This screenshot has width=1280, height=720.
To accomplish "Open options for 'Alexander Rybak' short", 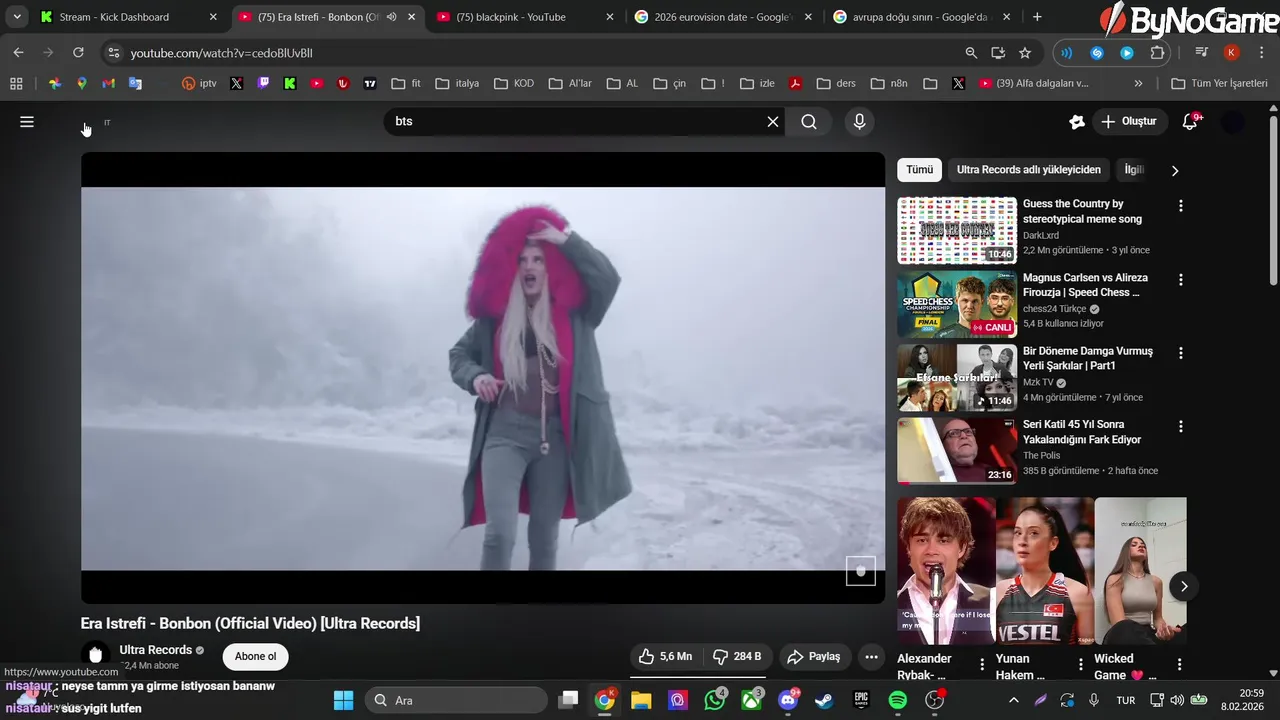I will 982,664.
